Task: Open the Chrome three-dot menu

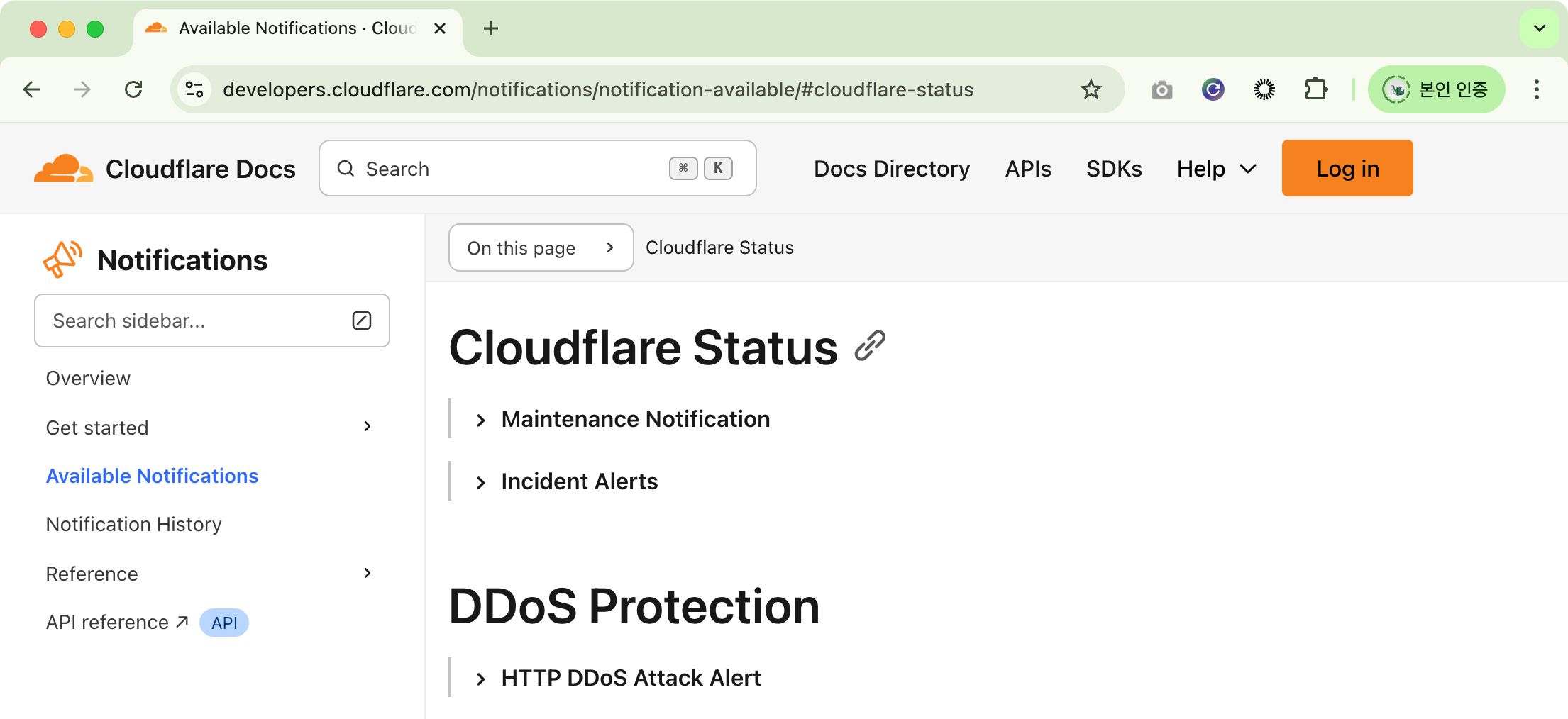Action: pyautogui.click(x=1537, y=89)
